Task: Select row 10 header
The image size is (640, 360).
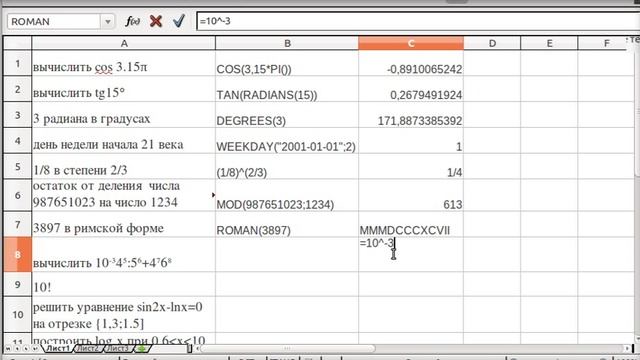Action: (x=18, y=314)
